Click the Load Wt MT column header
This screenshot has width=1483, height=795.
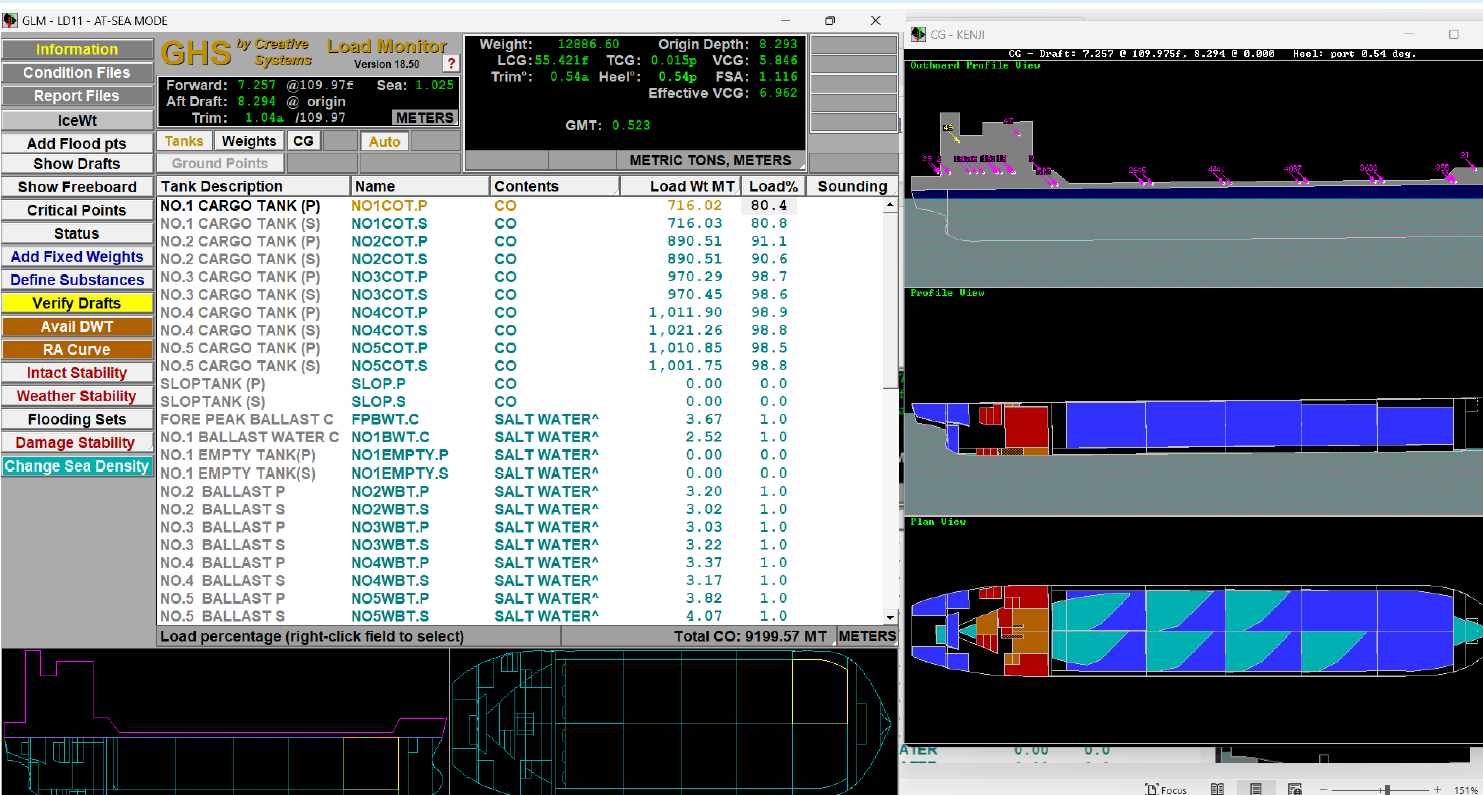pos(681,186)
